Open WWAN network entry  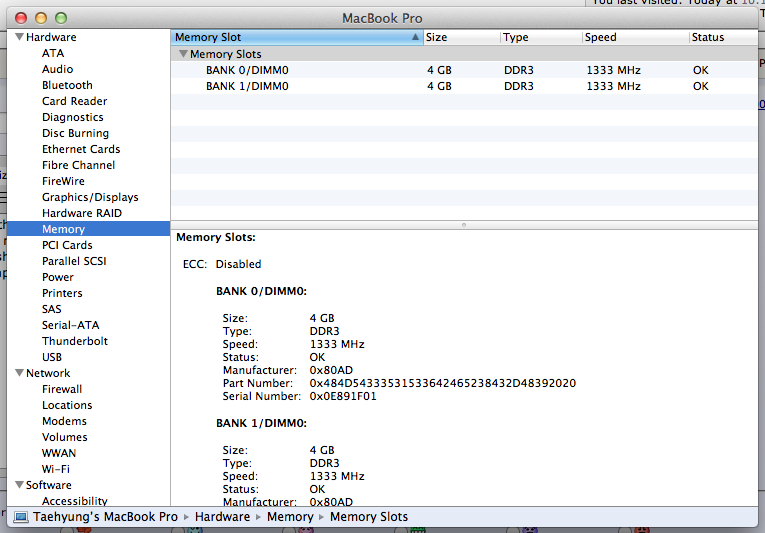point(59,453)
